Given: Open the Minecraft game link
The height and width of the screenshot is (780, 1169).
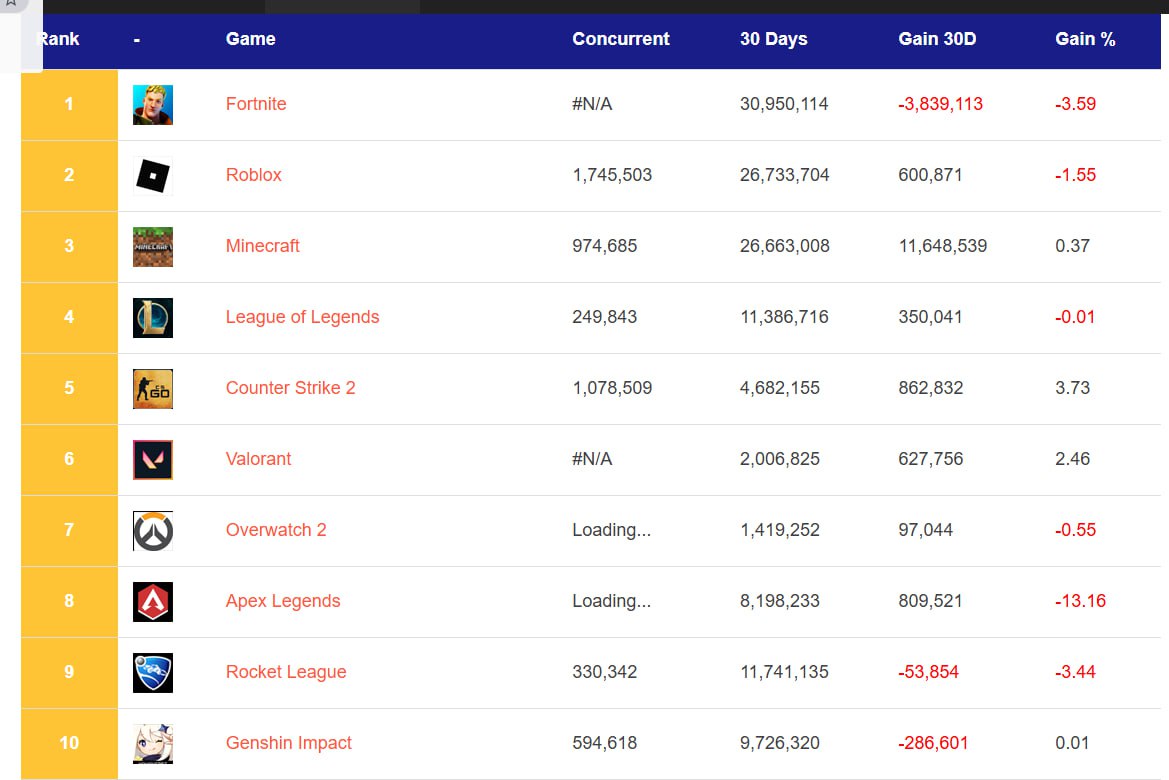Looking at the screenshot, I should click(262, 246).
